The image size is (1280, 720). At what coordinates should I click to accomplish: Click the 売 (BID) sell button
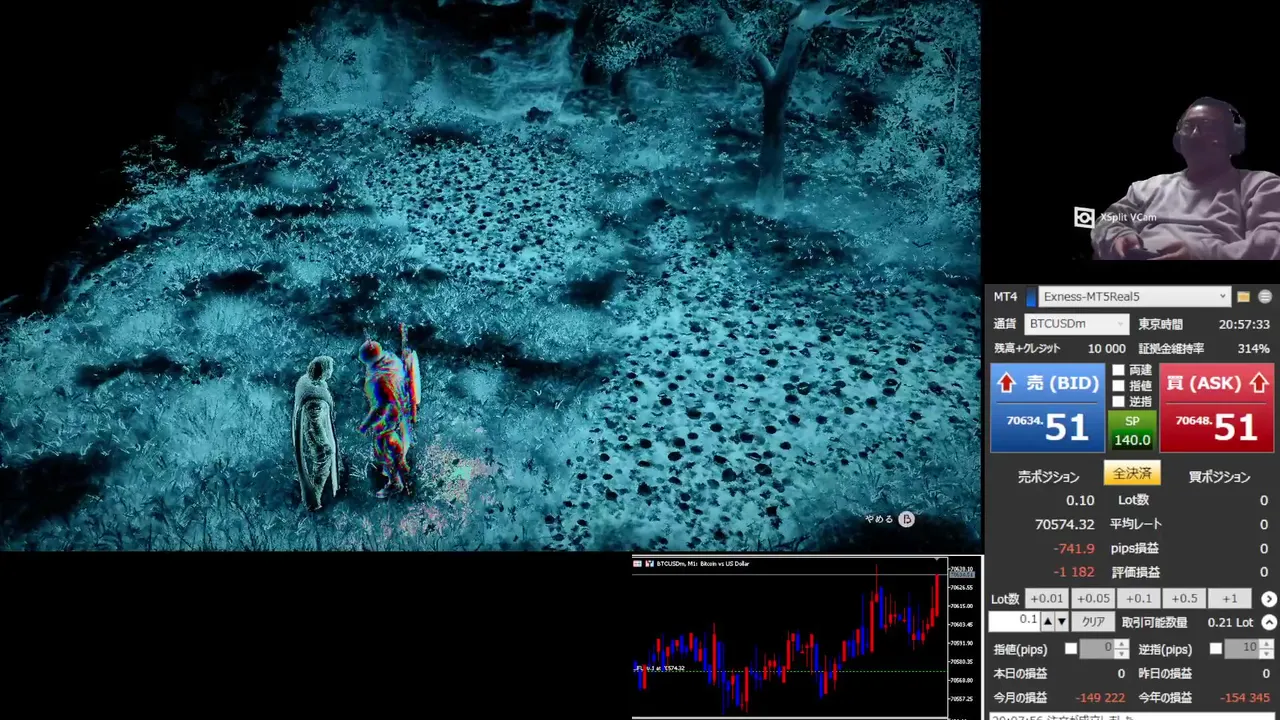click(x=1047, y=408)
